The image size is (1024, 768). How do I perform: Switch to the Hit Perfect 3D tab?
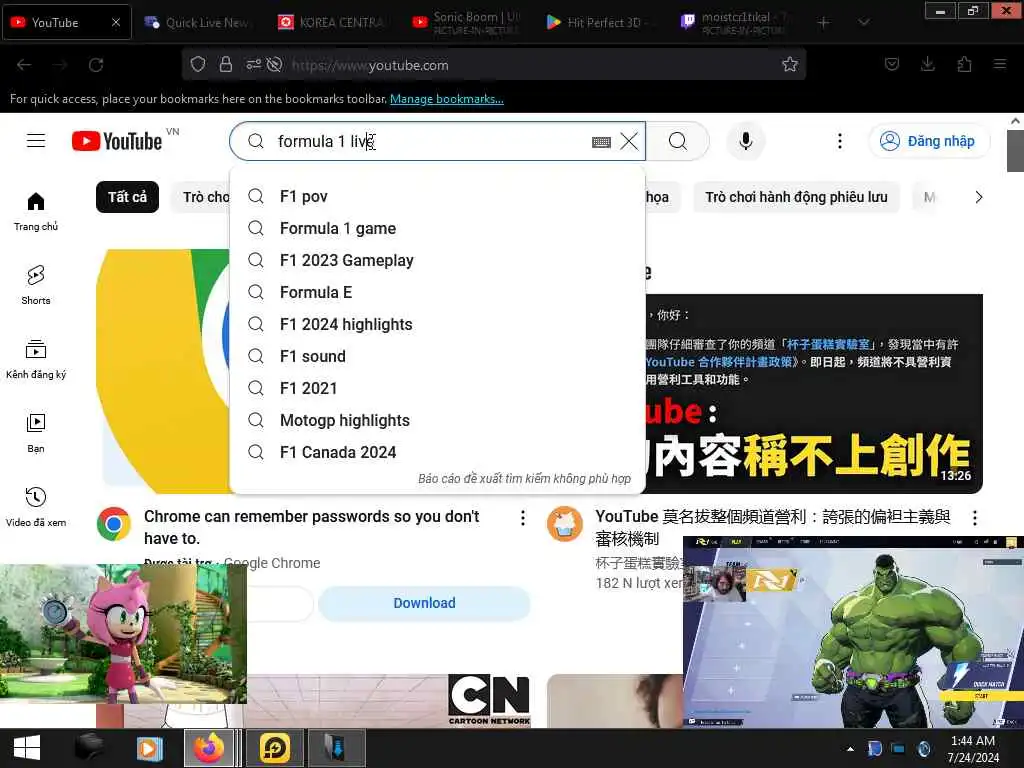pyautogui.click(x=599, y=22)
